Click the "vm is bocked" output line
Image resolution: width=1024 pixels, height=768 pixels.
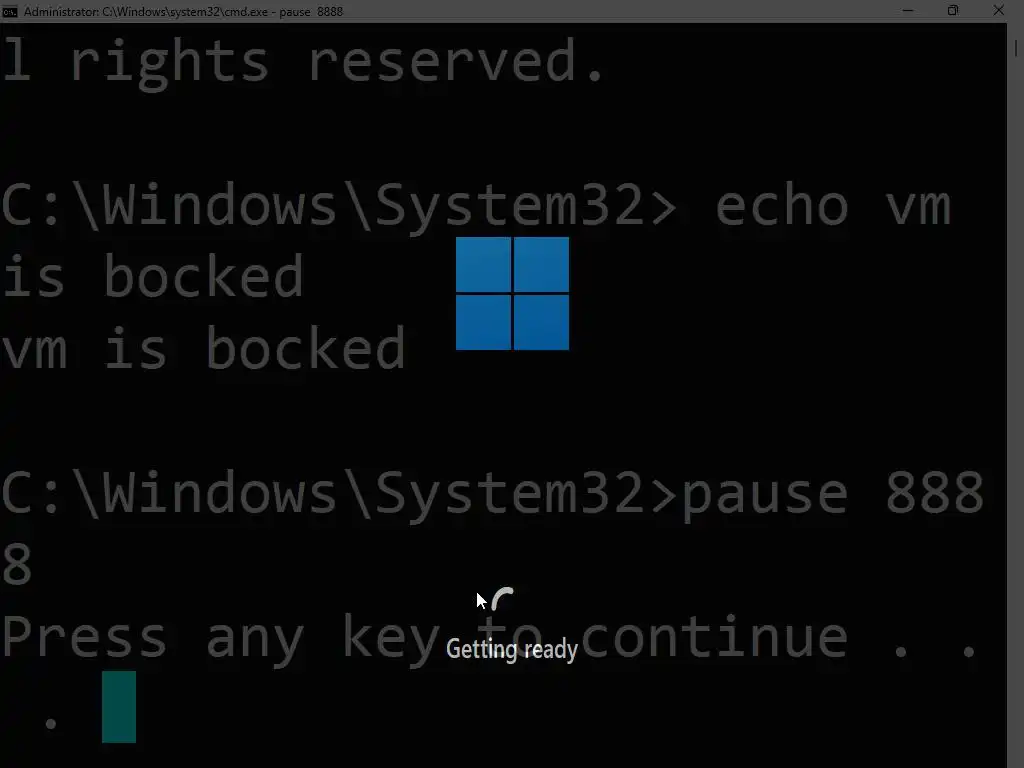tap(203, 347)
